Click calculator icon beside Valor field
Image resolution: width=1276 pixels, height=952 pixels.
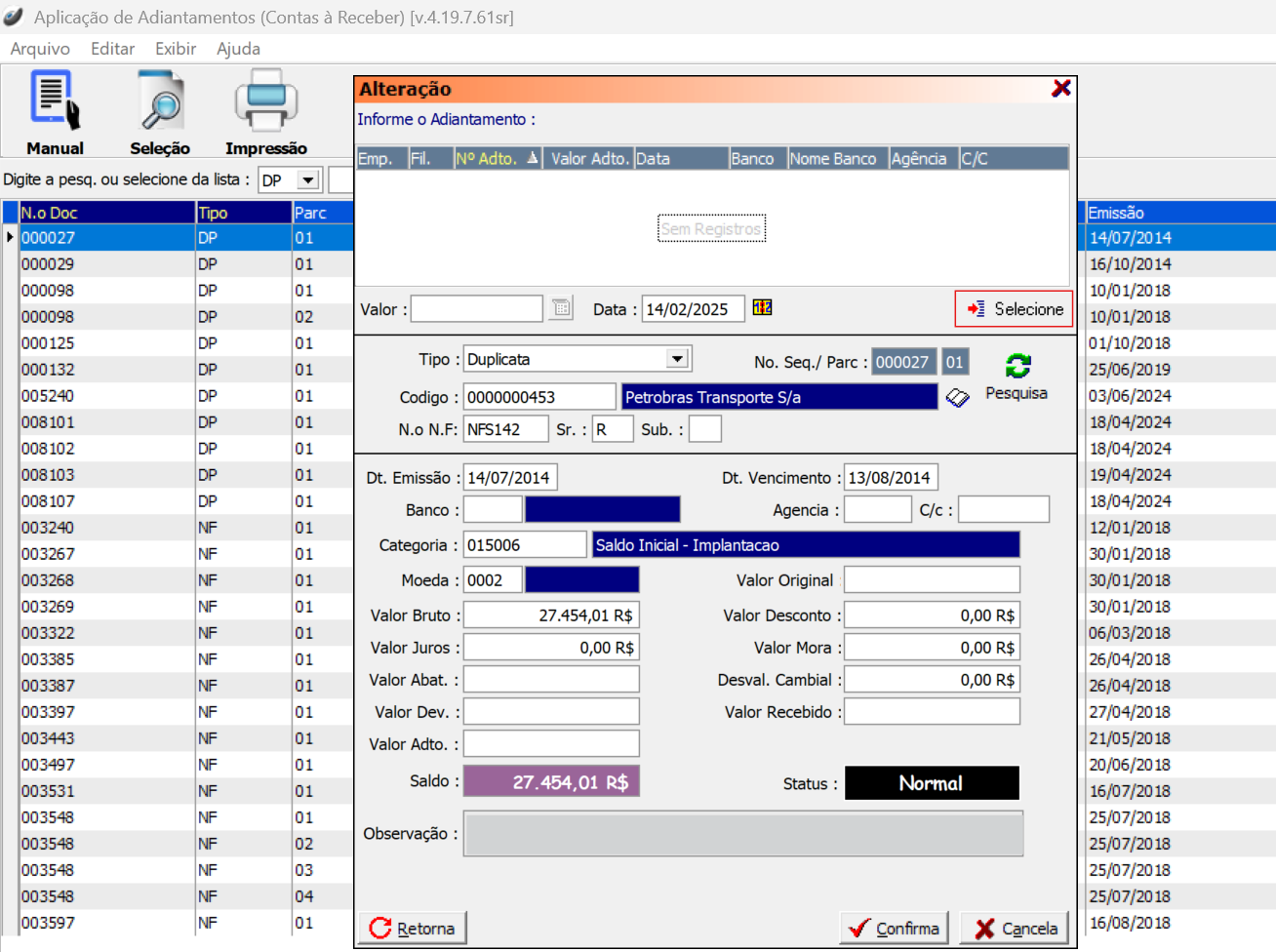(x=561, y=309)
